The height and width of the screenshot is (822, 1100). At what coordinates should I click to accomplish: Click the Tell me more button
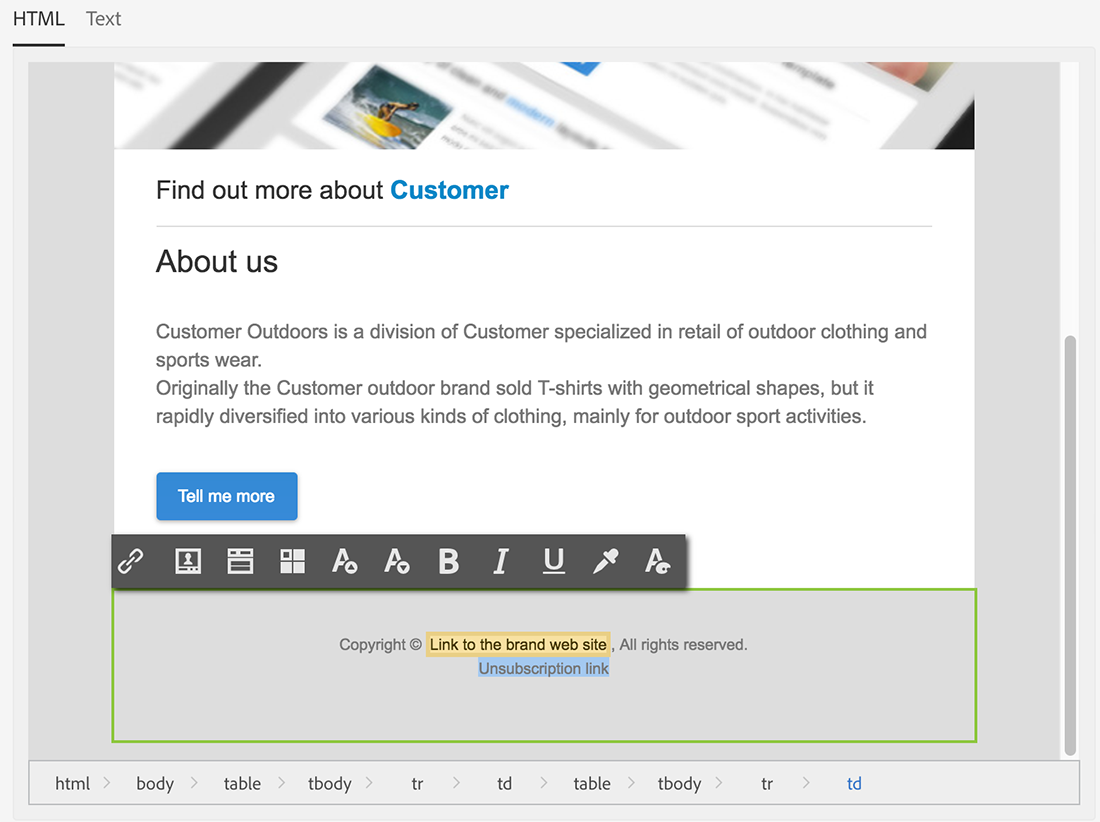coord(227,496)
